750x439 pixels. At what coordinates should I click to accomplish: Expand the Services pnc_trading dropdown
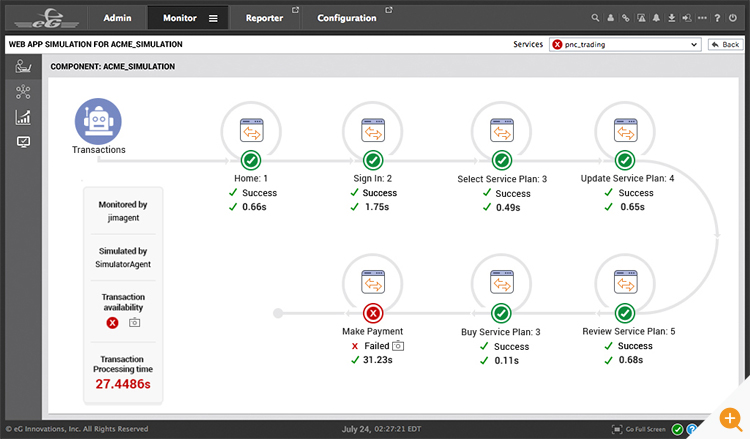(625, 44)
